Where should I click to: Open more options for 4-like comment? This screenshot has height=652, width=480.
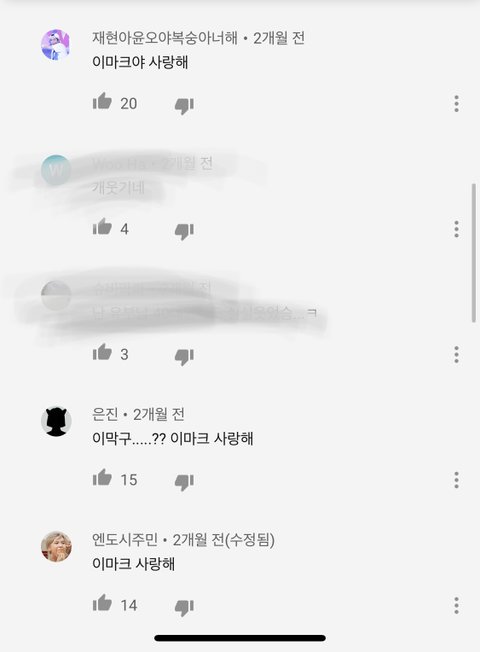[x=456, y=229]
